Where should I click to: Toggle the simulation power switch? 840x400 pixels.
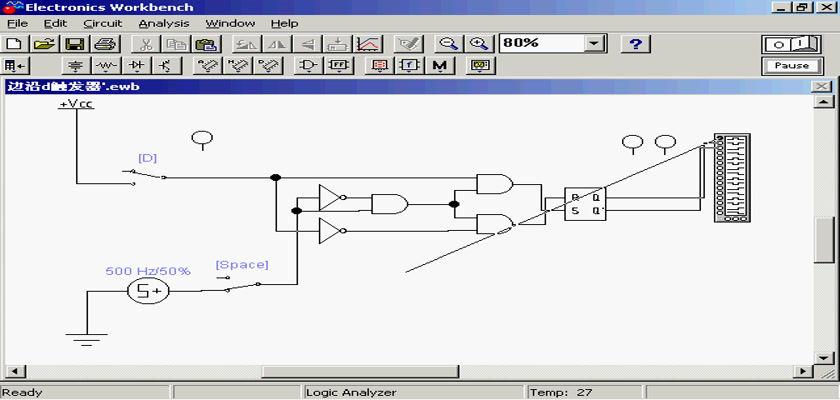[791, 44]
